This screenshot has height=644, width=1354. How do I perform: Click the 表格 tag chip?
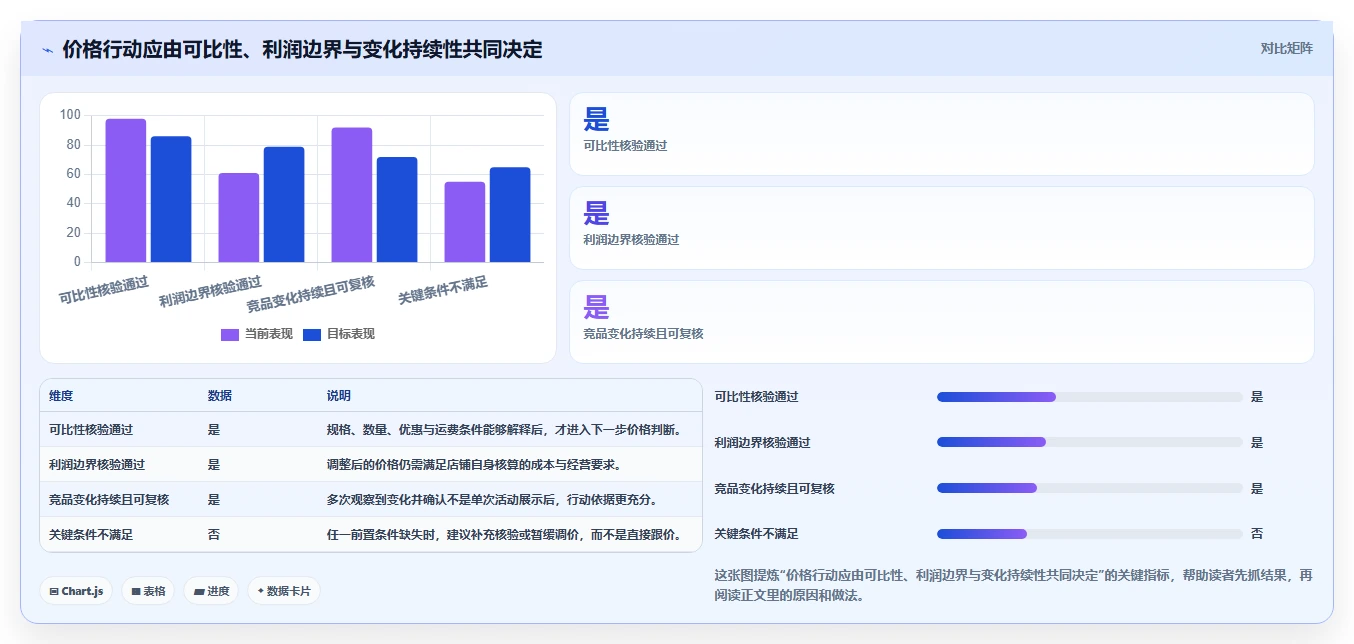click(x=148, y=591)
